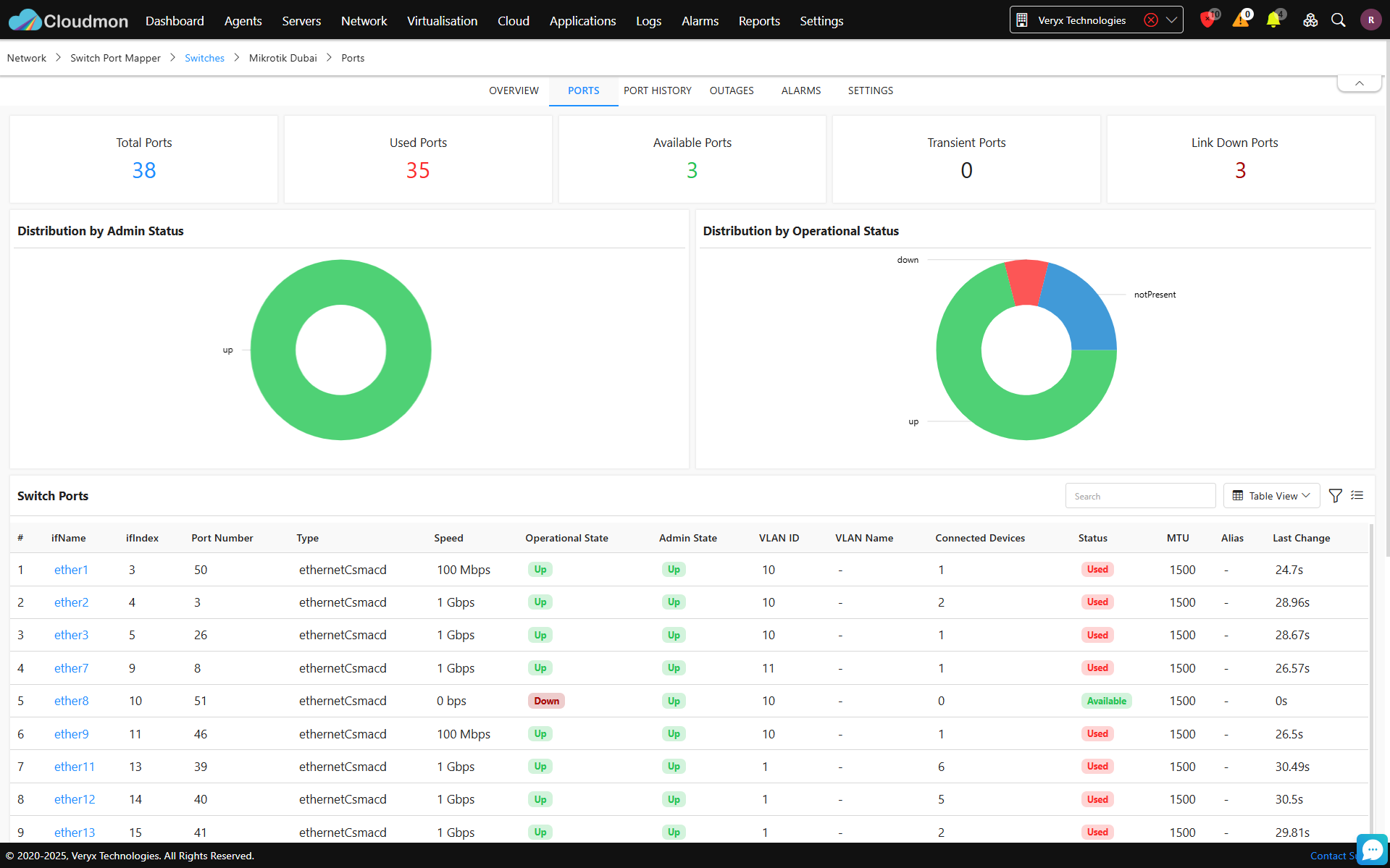The image size is (1390, 868).
Task: Open the Applications menu
Action: click(x=582, y=21)
